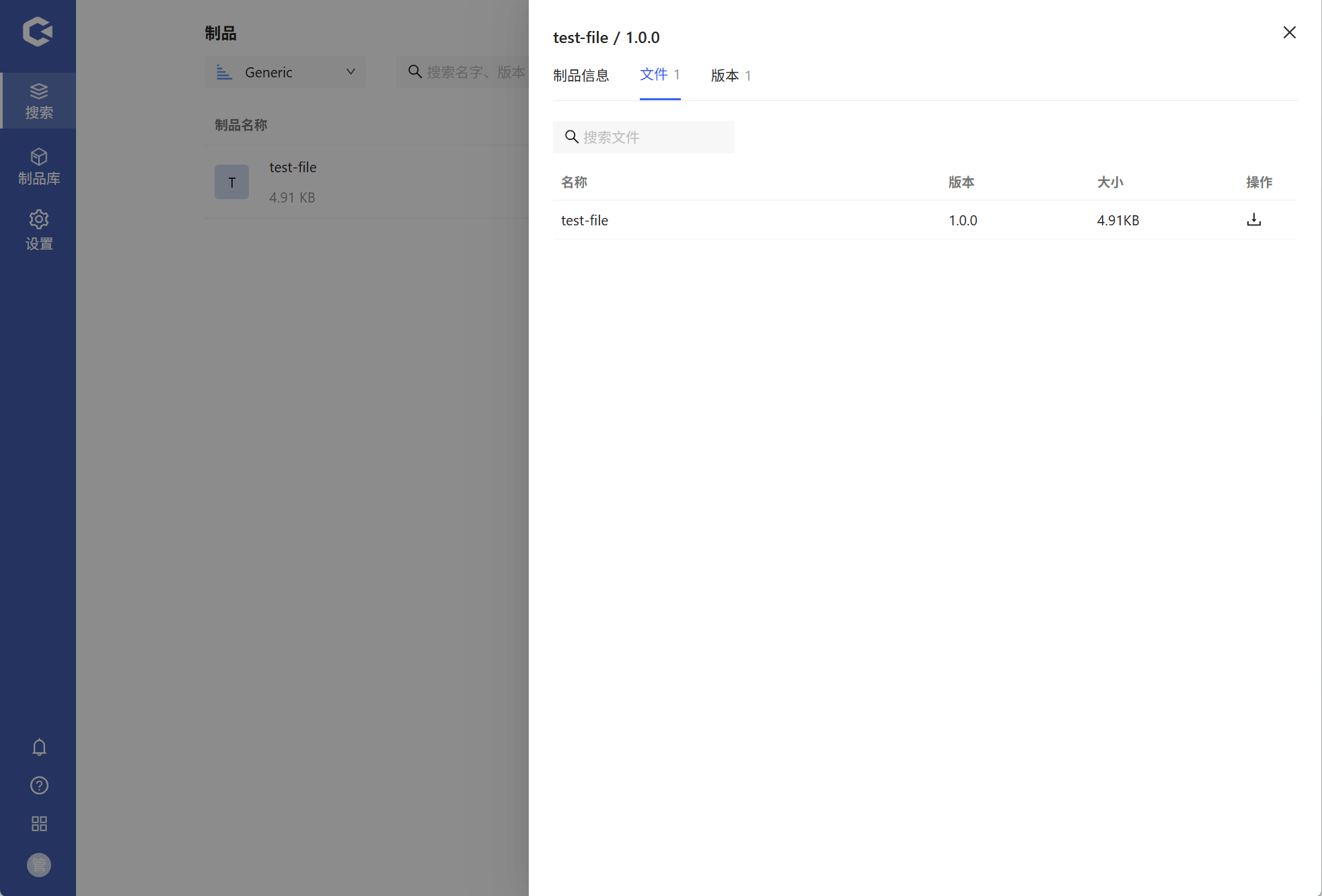The image size is (1322, 896).
Task: Click the CODING logo icon in the sidebar
Action: (x=38, y=32)
